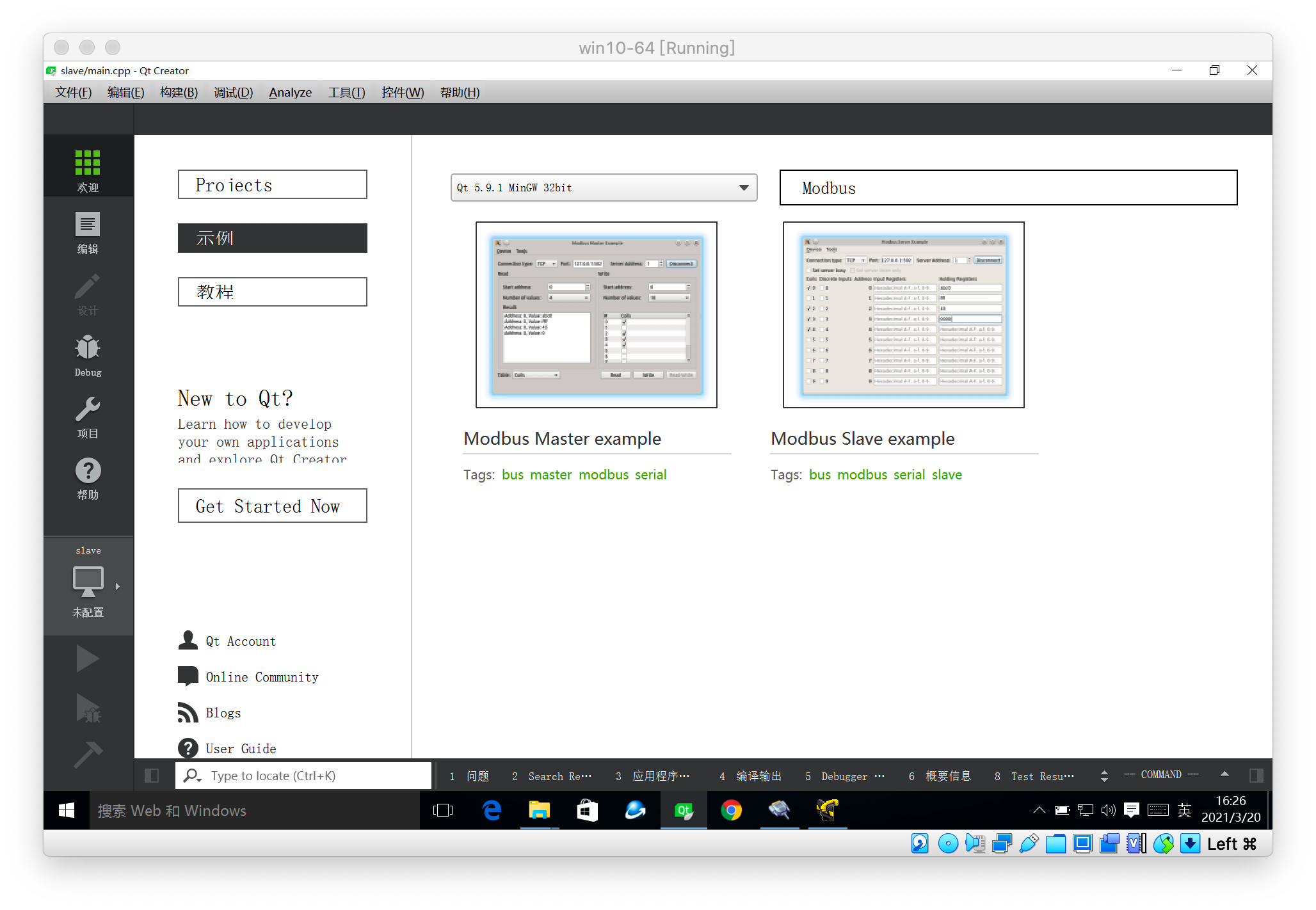Open the Qt Account link

click(241, 641)
